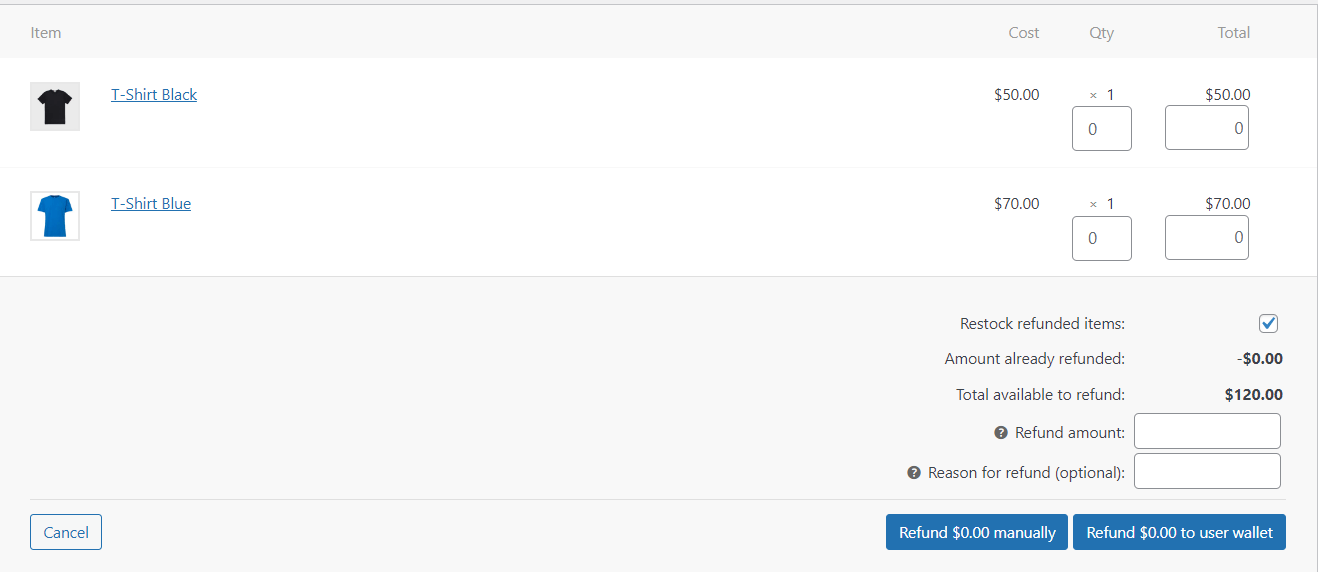
Task: Cancel the refund
Action: tap(66, 532)
